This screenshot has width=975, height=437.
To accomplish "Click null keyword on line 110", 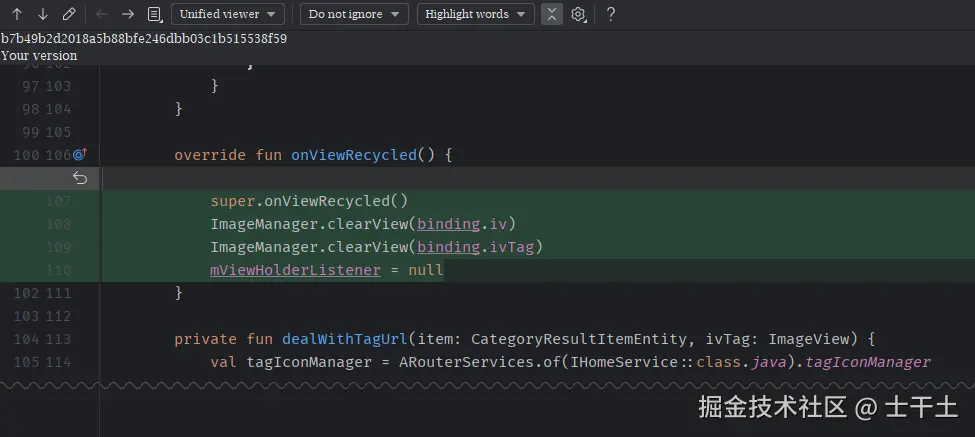I will click(426, 270).
